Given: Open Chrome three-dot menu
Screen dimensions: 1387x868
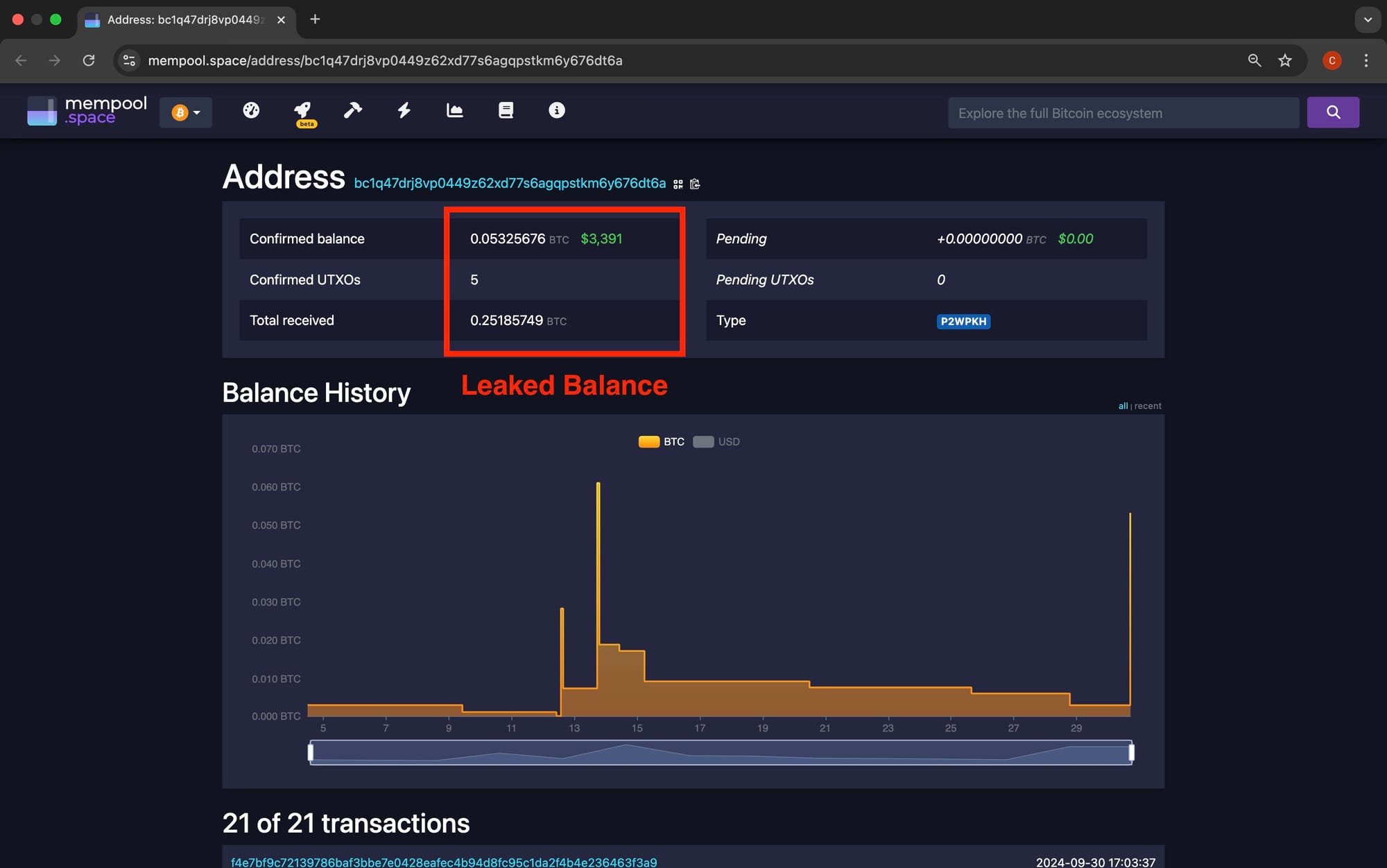Looking at the screenshot, I should (1366, 60).
